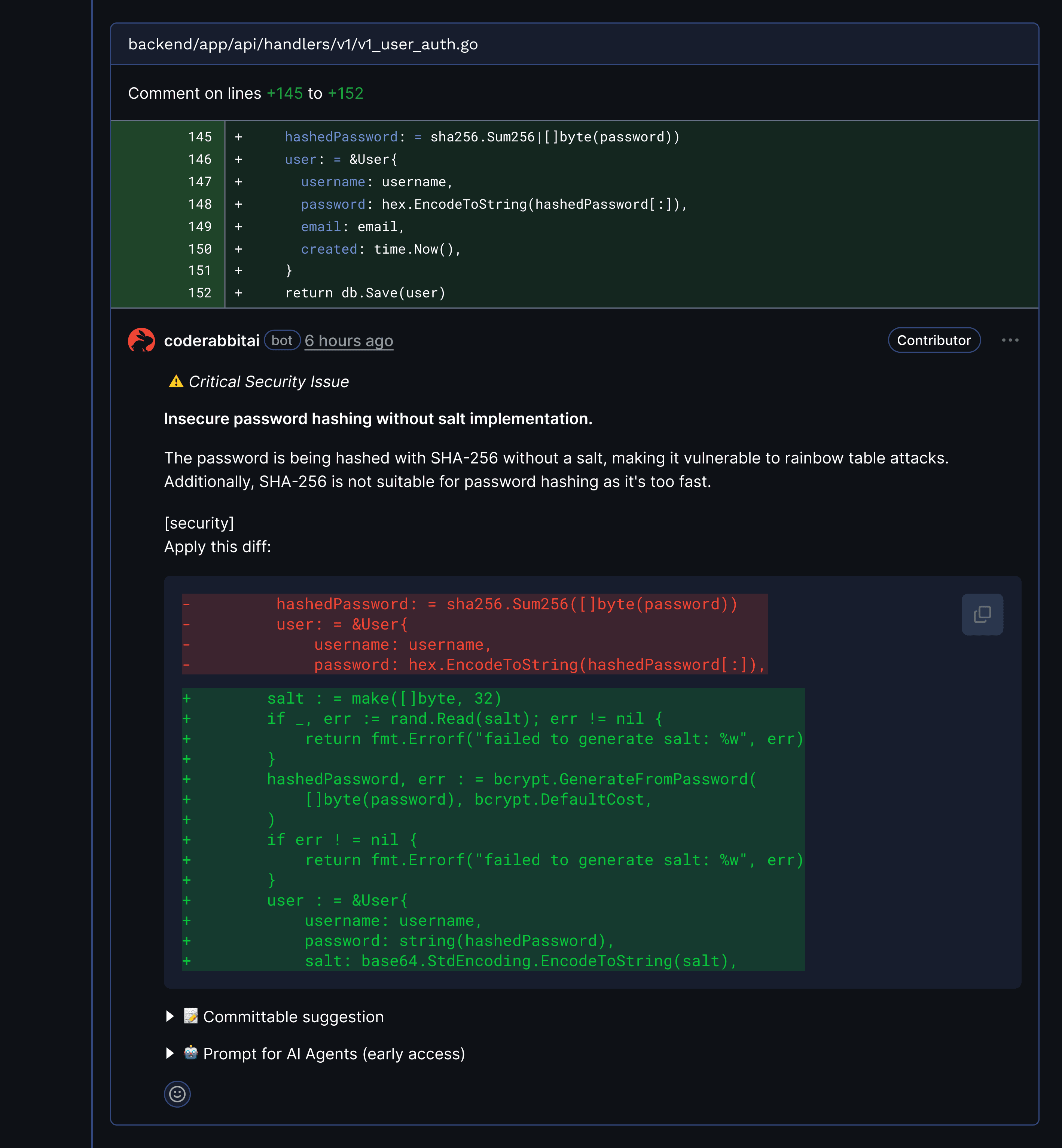Expand the Committable suggestion section

coord(170,1016)
